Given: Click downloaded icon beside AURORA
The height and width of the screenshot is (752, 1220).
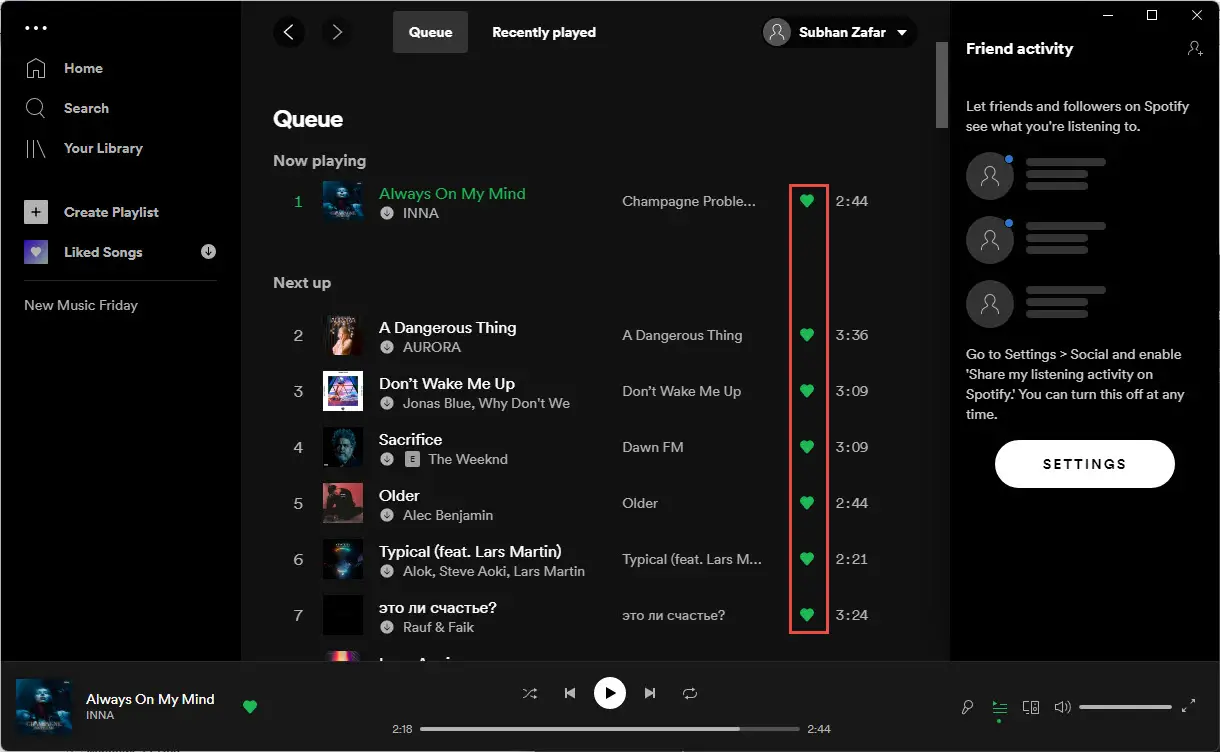Looking at the screenshot, I should pos(387,347).
